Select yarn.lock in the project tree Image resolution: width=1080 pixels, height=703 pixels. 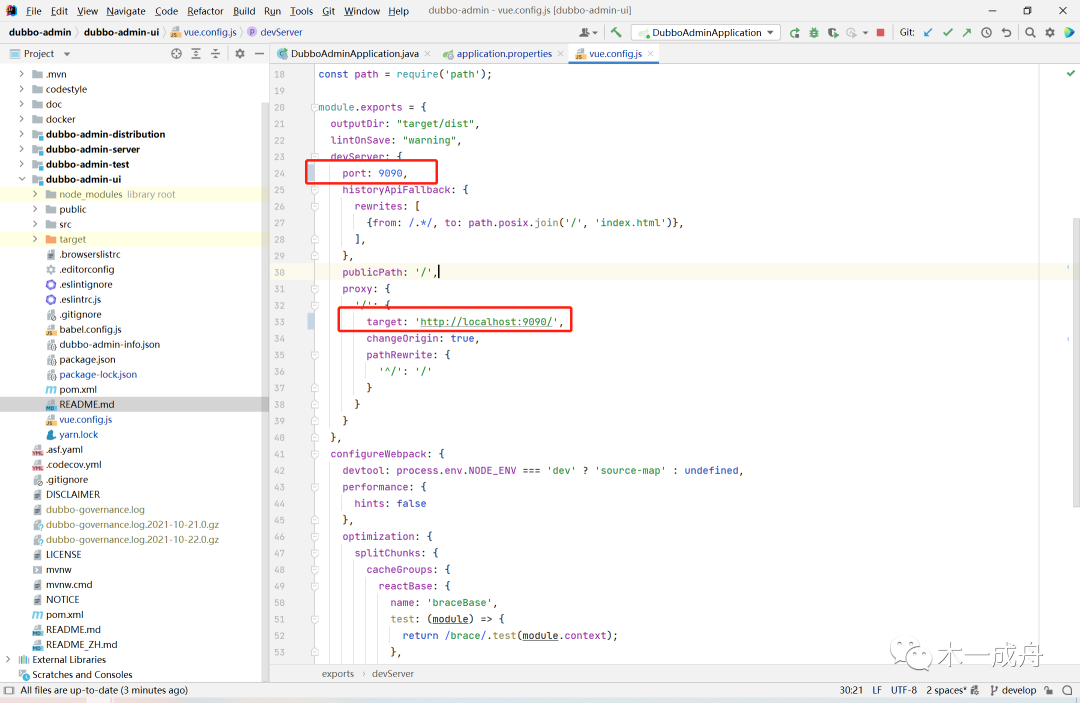79,434
